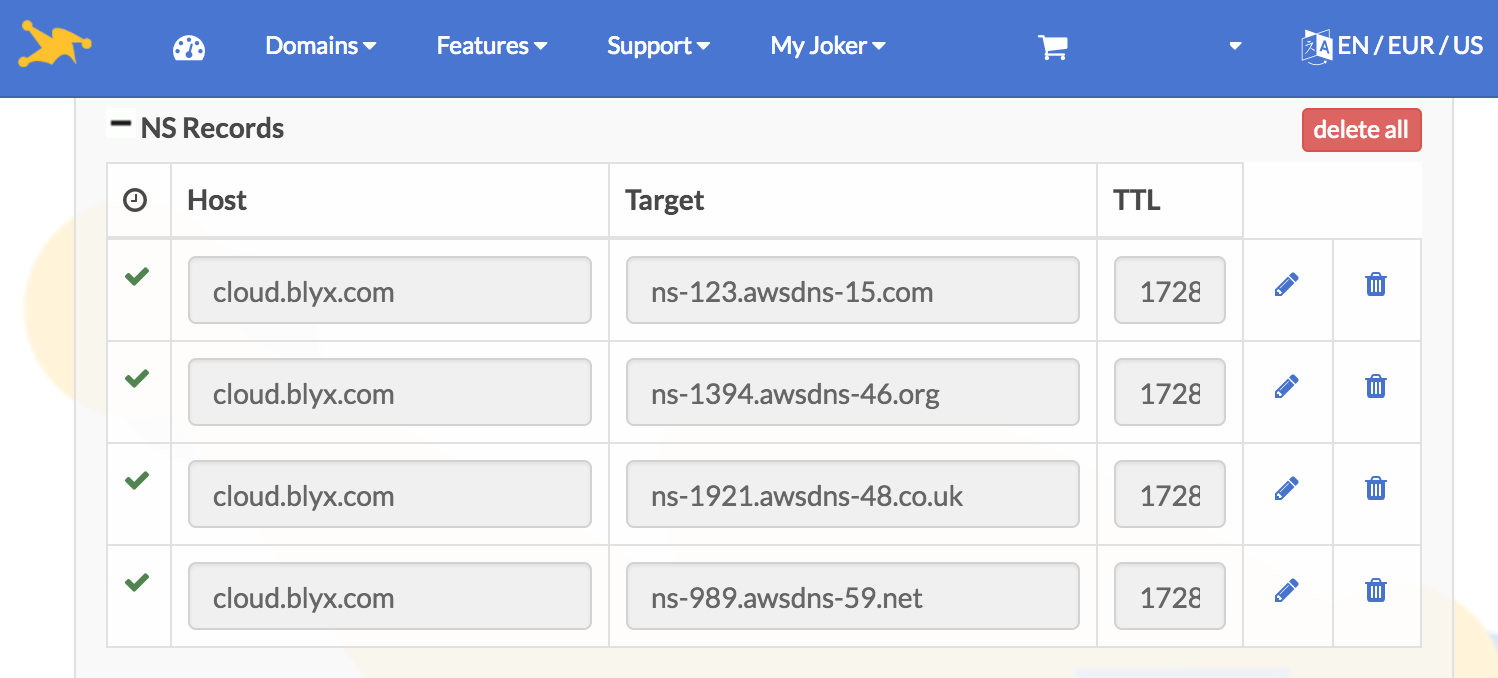Screen dimensions: 1498x678
Task: Click the language translate icon
Action: coord(1316,46)
